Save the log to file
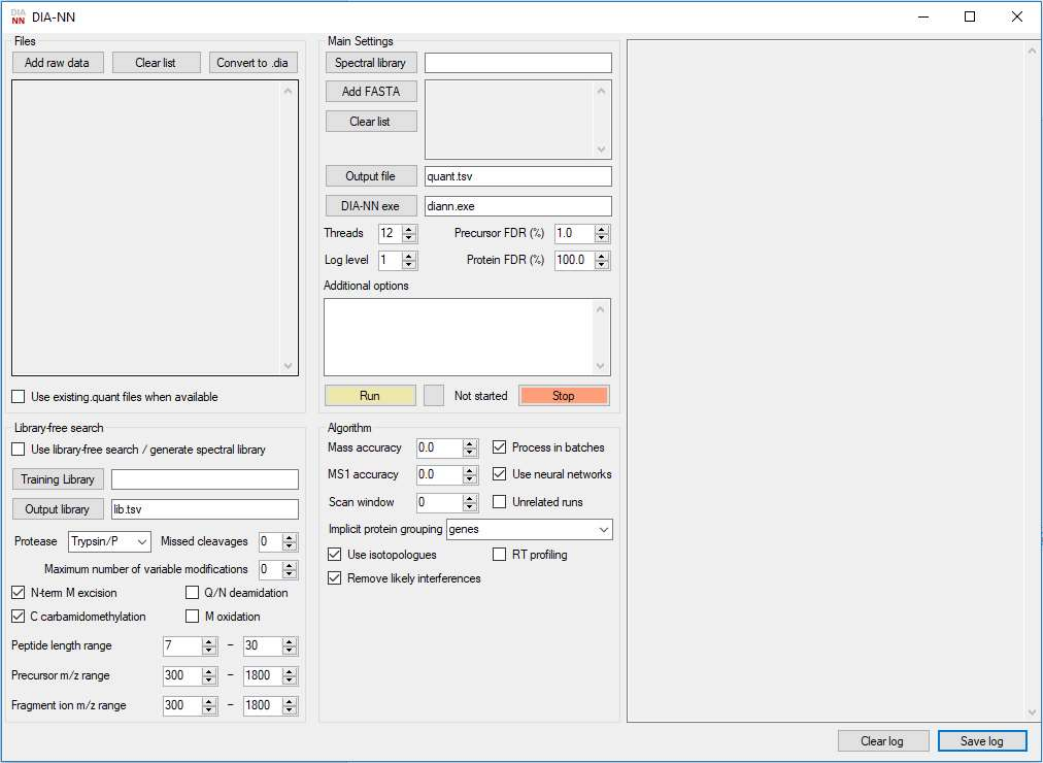1043x763 pixels. [x=982, y=741]
